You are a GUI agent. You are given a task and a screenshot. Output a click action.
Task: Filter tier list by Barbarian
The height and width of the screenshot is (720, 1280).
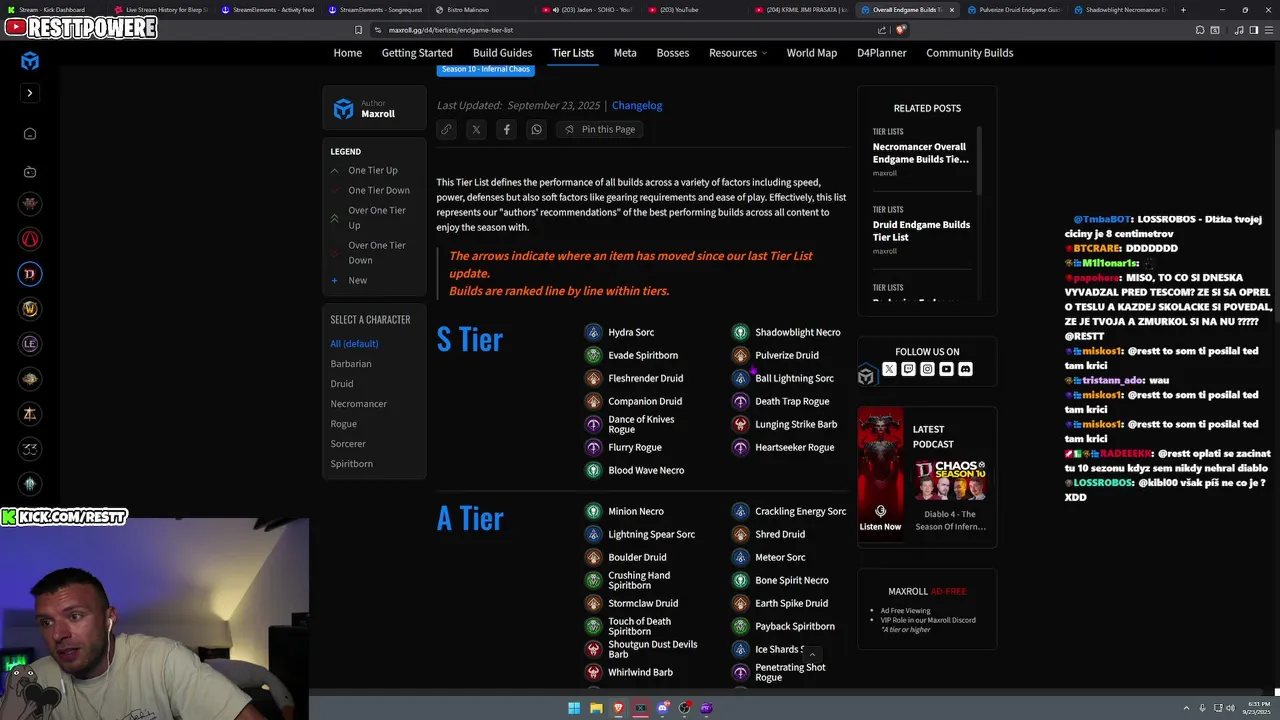[351, 363]
